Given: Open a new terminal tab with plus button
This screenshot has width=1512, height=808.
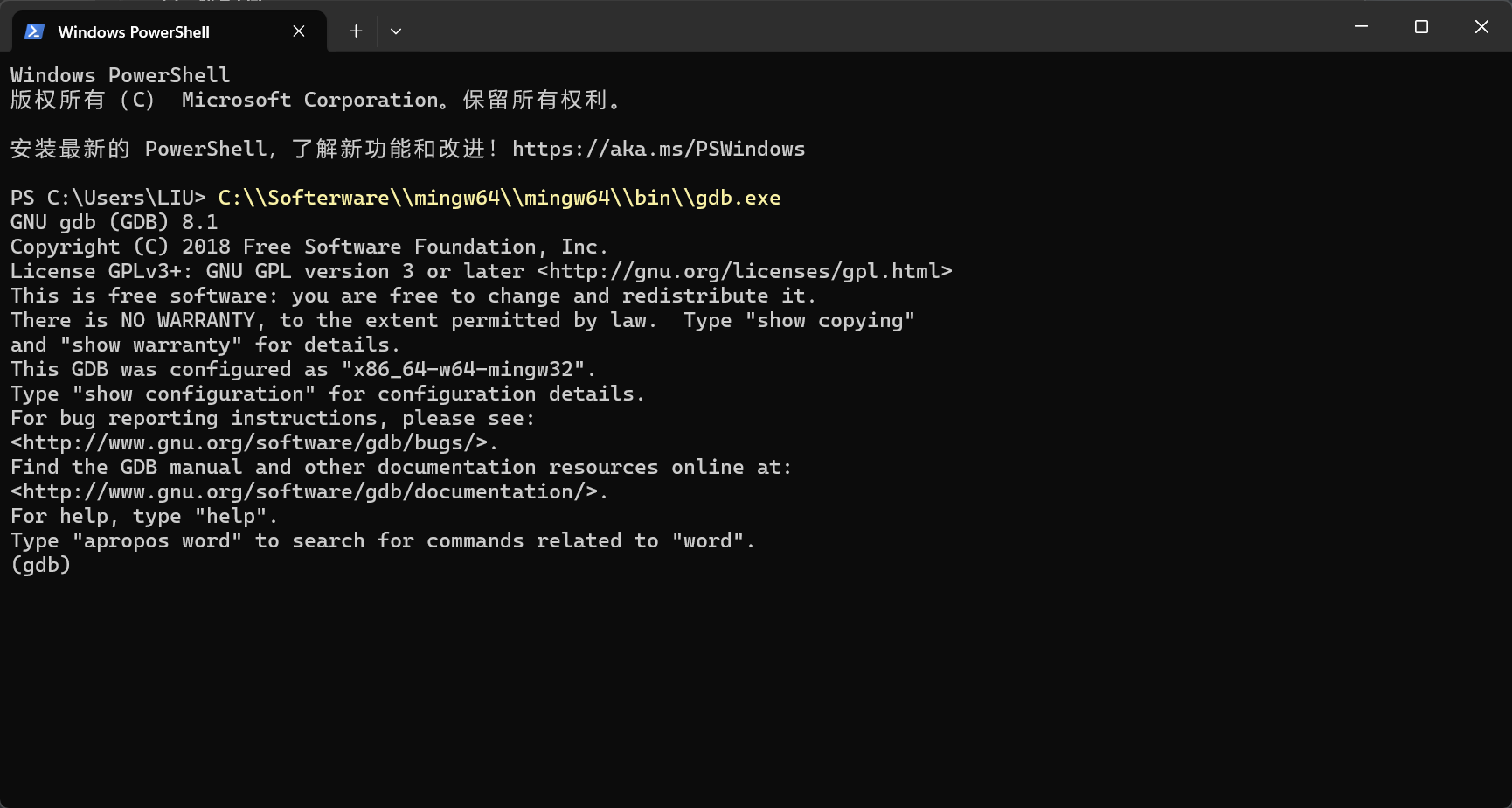Looking at the screenshot, I should [356, 31].
